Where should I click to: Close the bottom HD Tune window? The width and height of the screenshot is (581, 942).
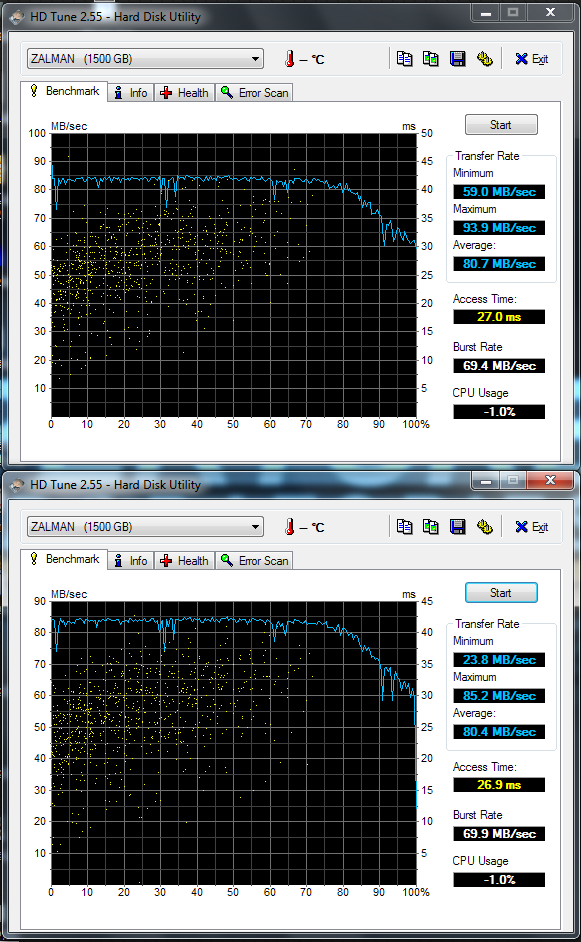coord(550,480)
